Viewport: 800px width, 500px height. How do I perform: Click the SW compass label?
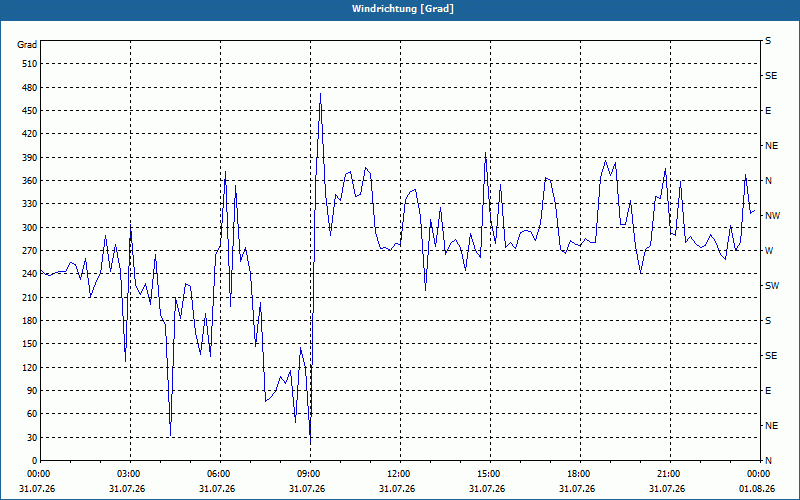point(772,286)
